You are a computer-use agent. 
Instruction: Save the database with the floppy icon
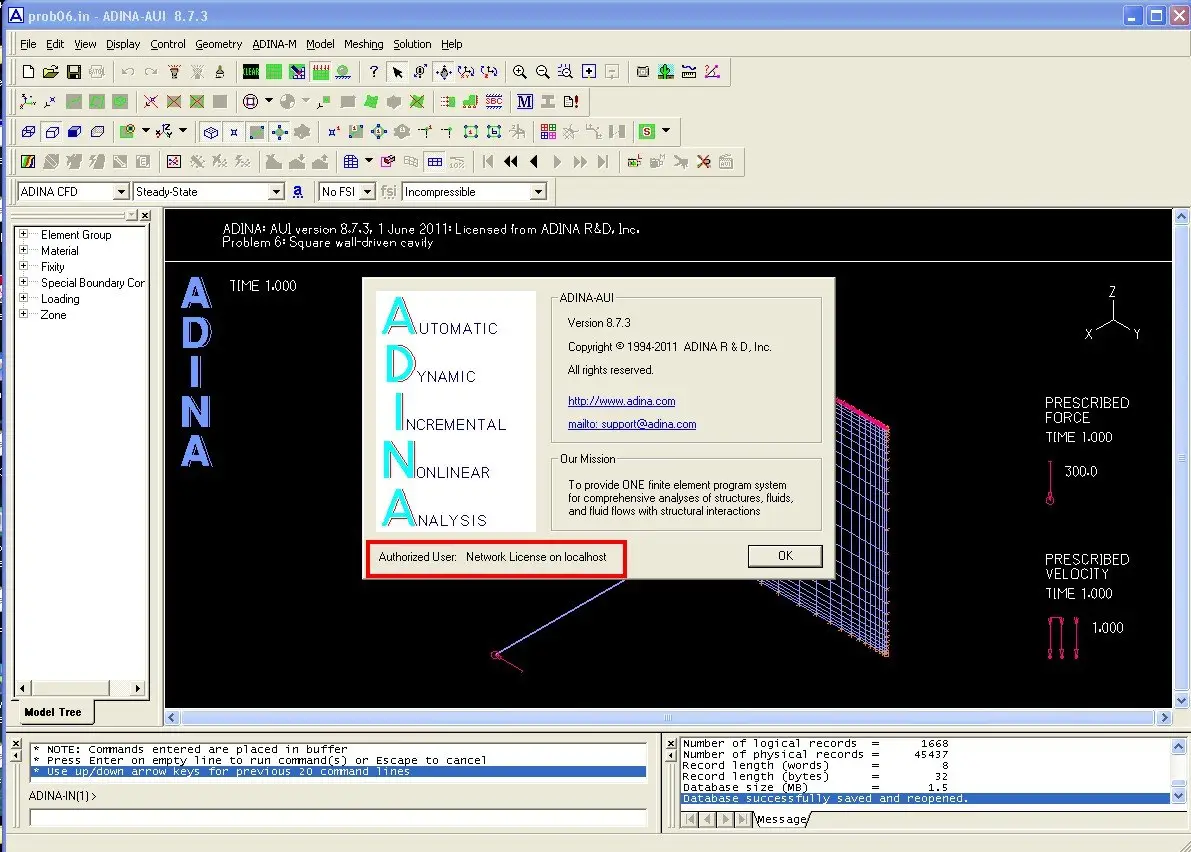[74, 72]
